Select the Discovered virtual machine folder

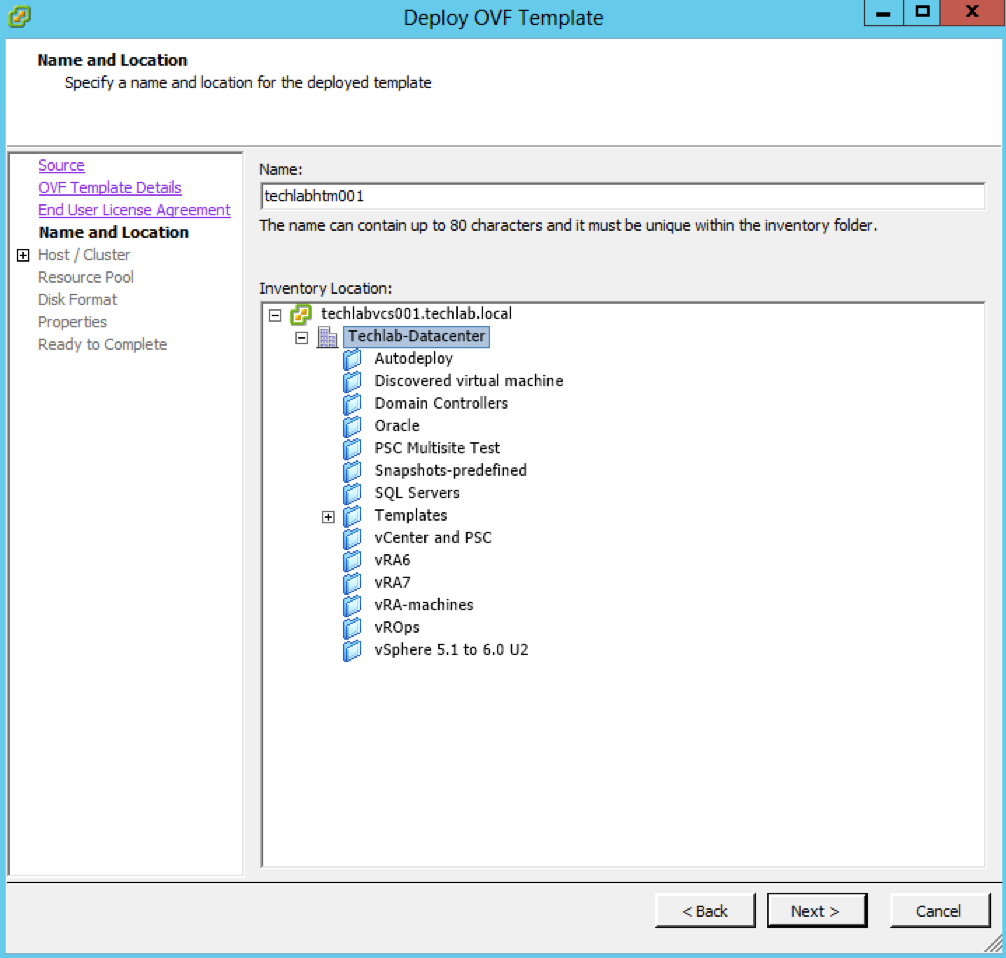[x=469, y=381]
